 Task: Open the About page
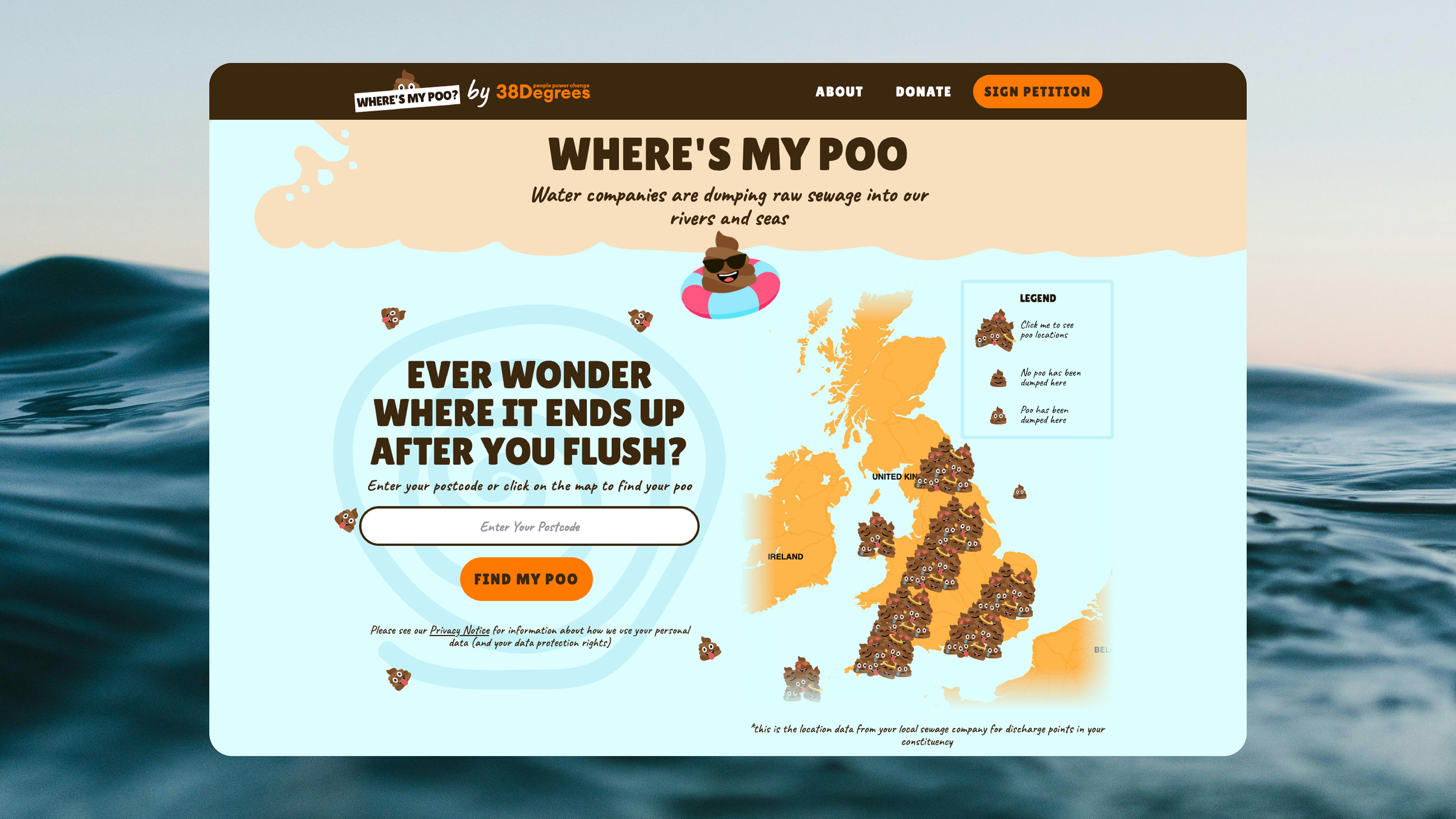click(839, 91)
